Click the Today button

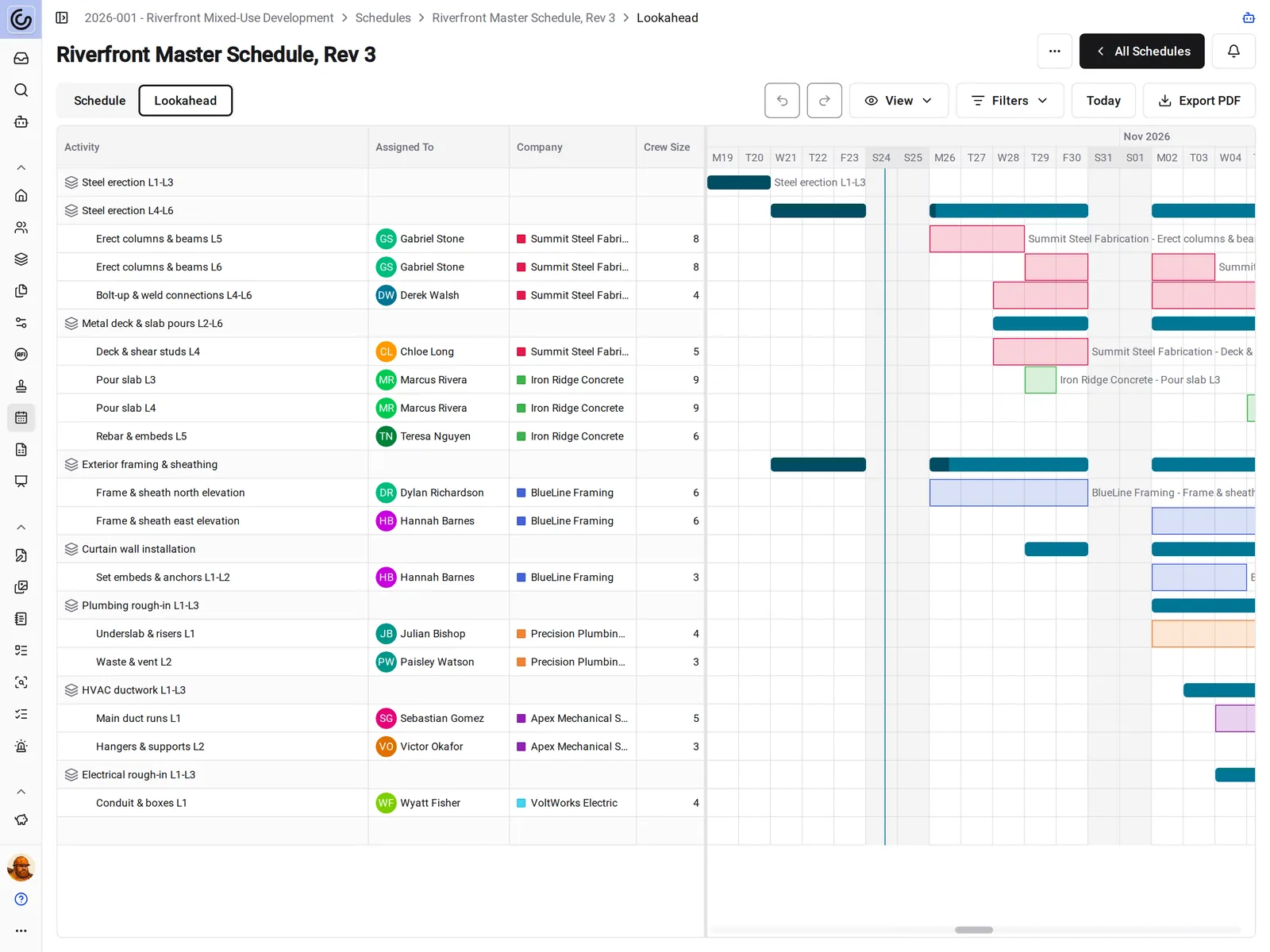coord(1103,101)
